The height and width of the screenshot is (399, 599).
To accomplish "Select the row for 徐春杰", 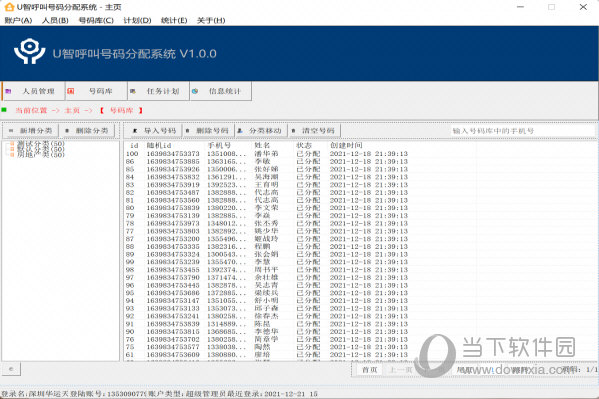I will click(267, 316).
